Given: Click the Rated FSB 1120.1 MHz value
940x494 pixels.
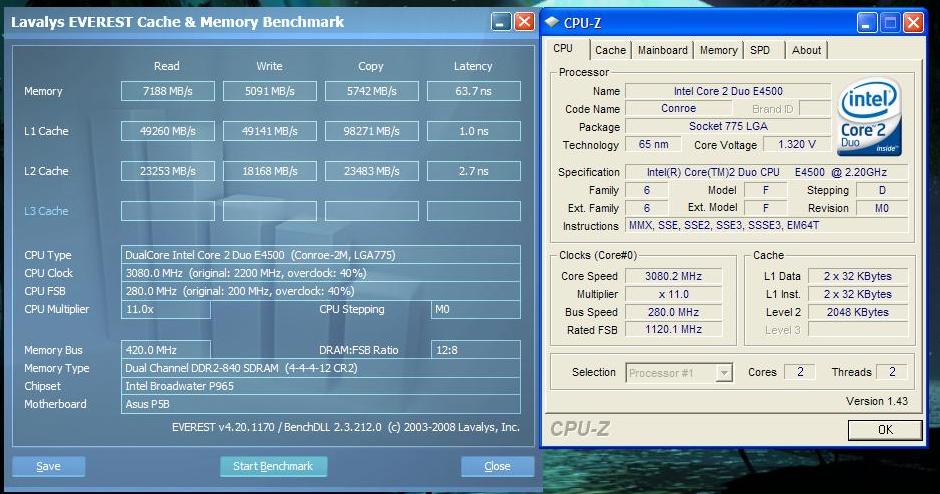Looking at the screenshot, I should coord(673,330).
